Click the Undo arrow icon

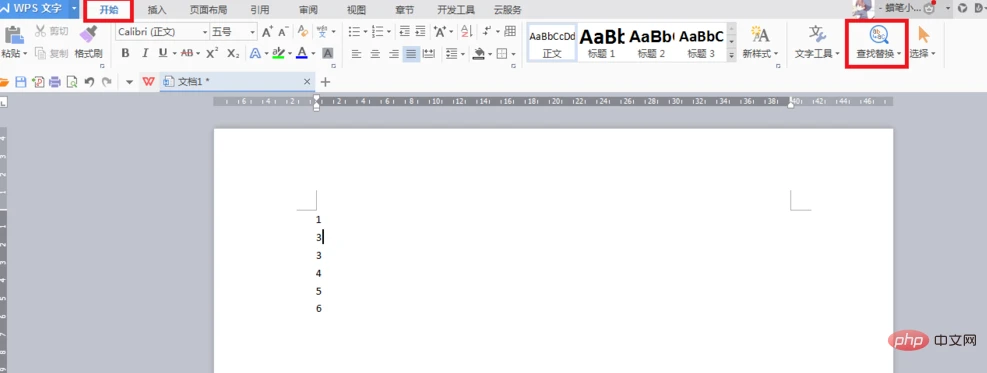(89, 82)
